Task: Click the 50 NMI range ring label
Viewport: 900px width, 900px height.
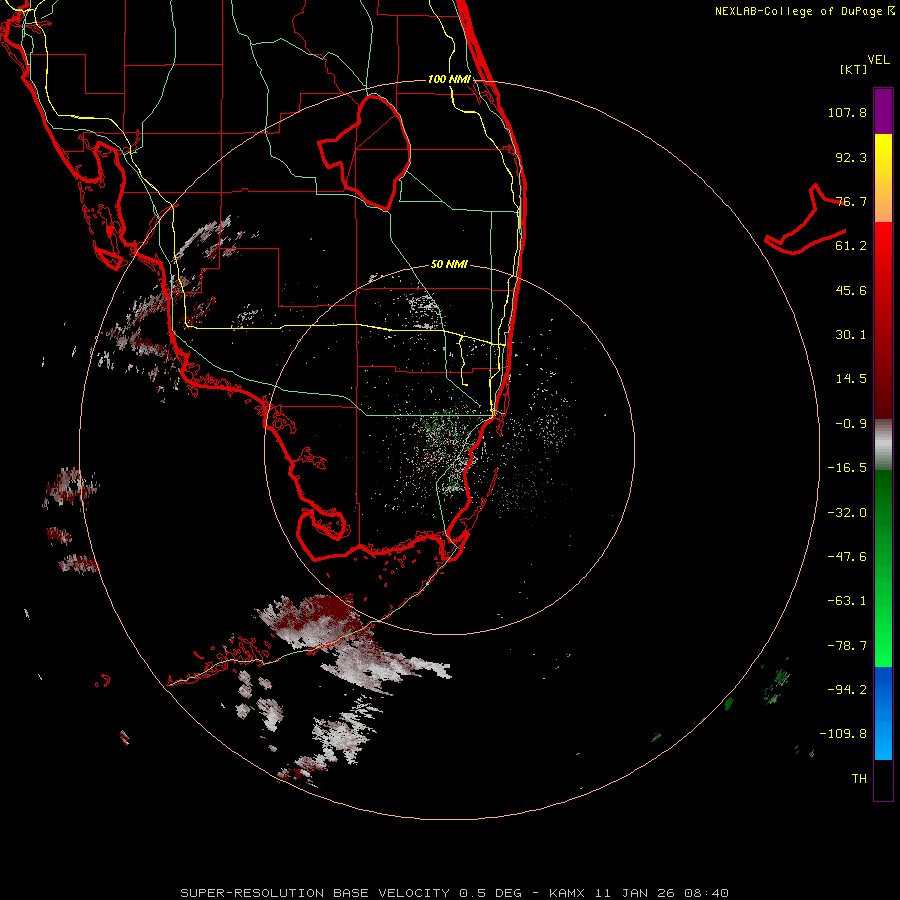Action: coord(449,265)
